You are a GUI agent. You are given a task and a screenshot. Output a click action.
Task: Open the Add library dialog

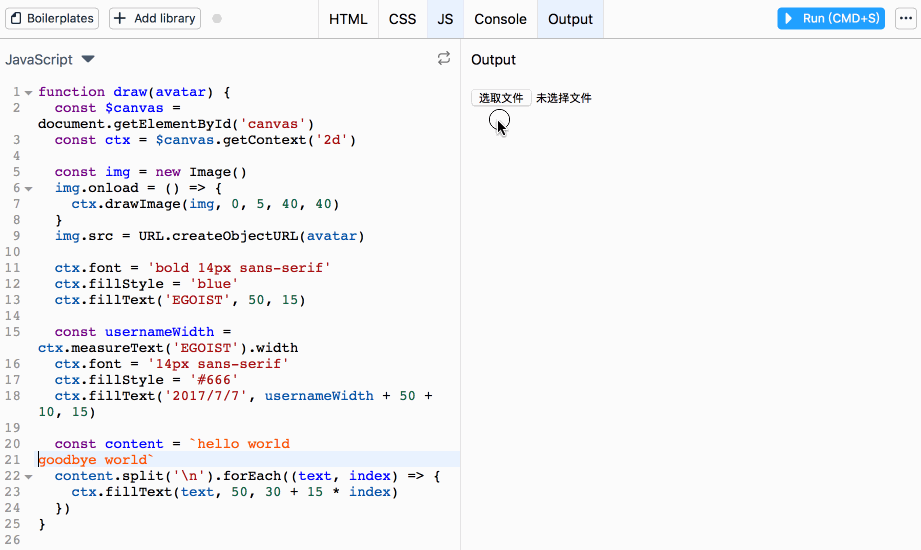[154, 19]
